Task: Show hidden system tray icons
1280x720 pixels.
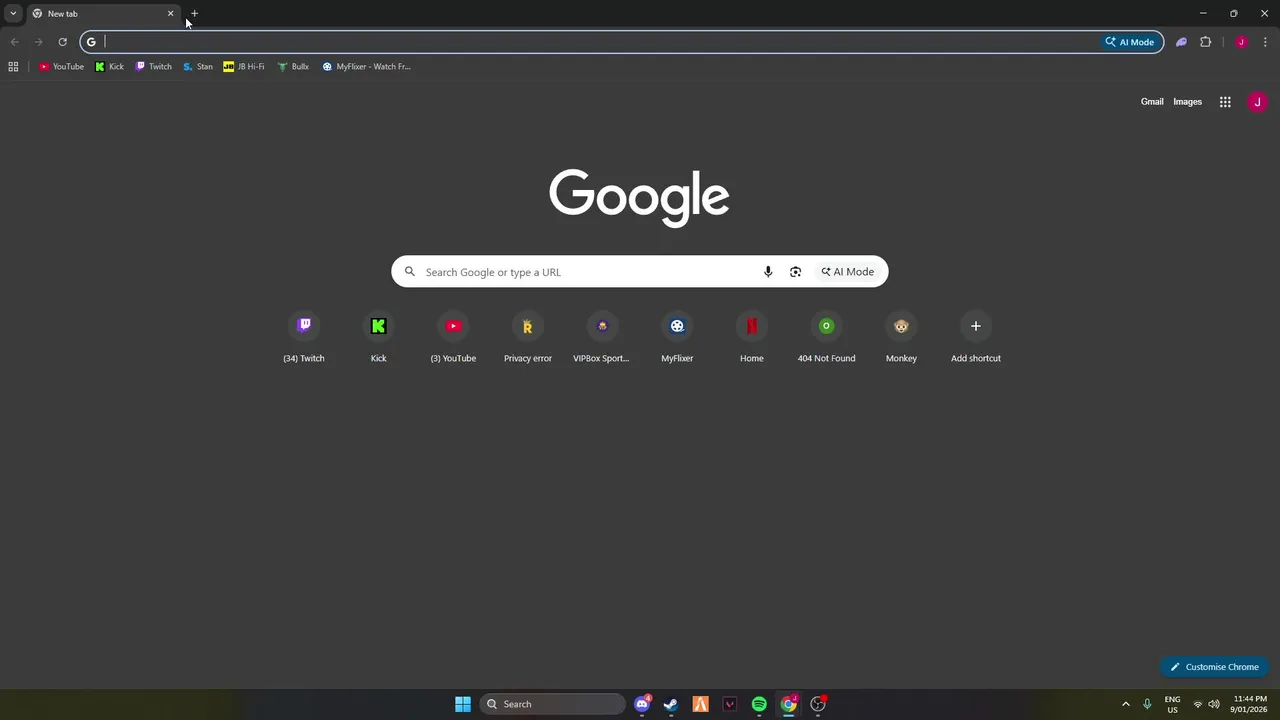Action: [x=1125, y=704]
